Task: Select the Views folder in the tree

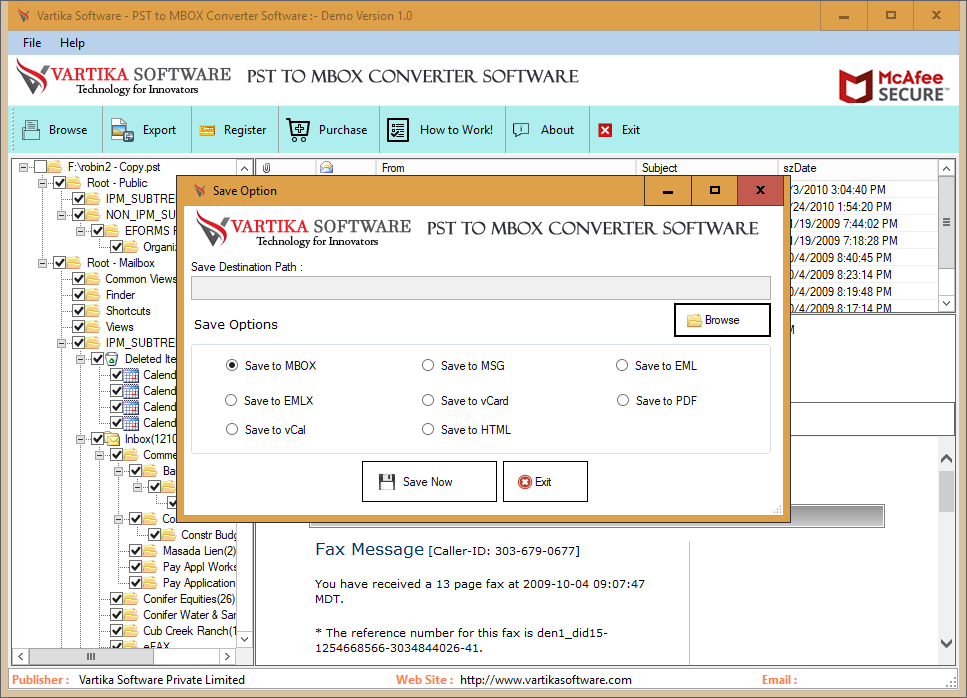Action: pyautogui.click(x=119, y=327)
